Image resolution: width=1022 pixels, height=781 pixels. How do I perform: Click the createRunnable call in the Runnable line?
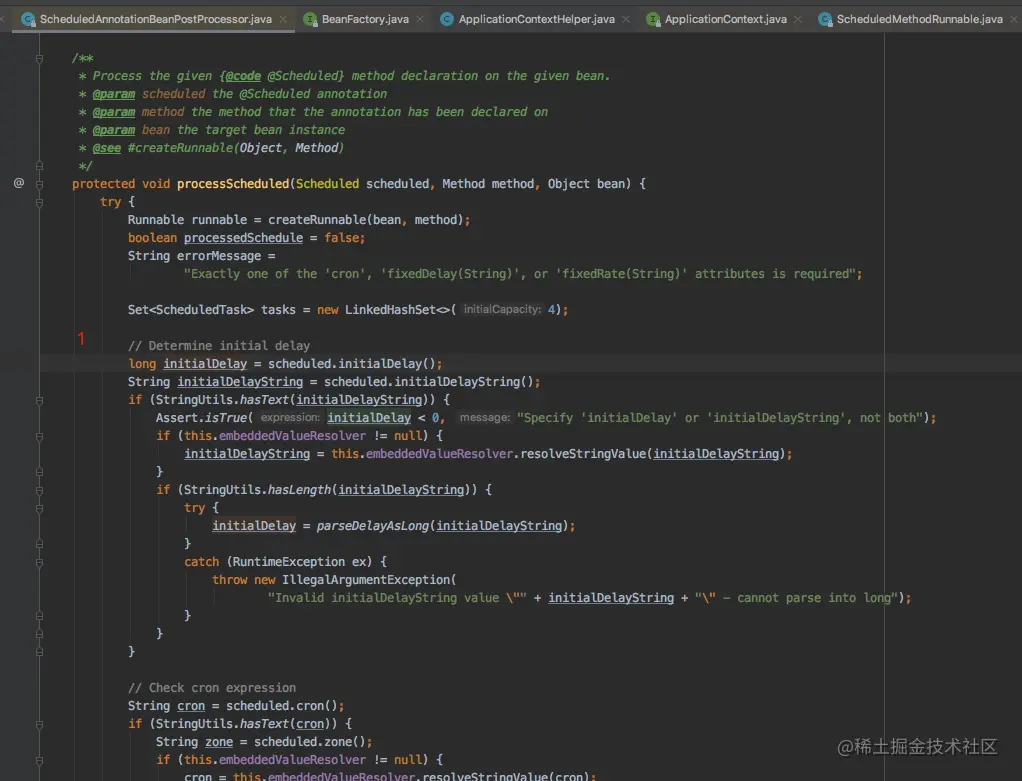317,220
